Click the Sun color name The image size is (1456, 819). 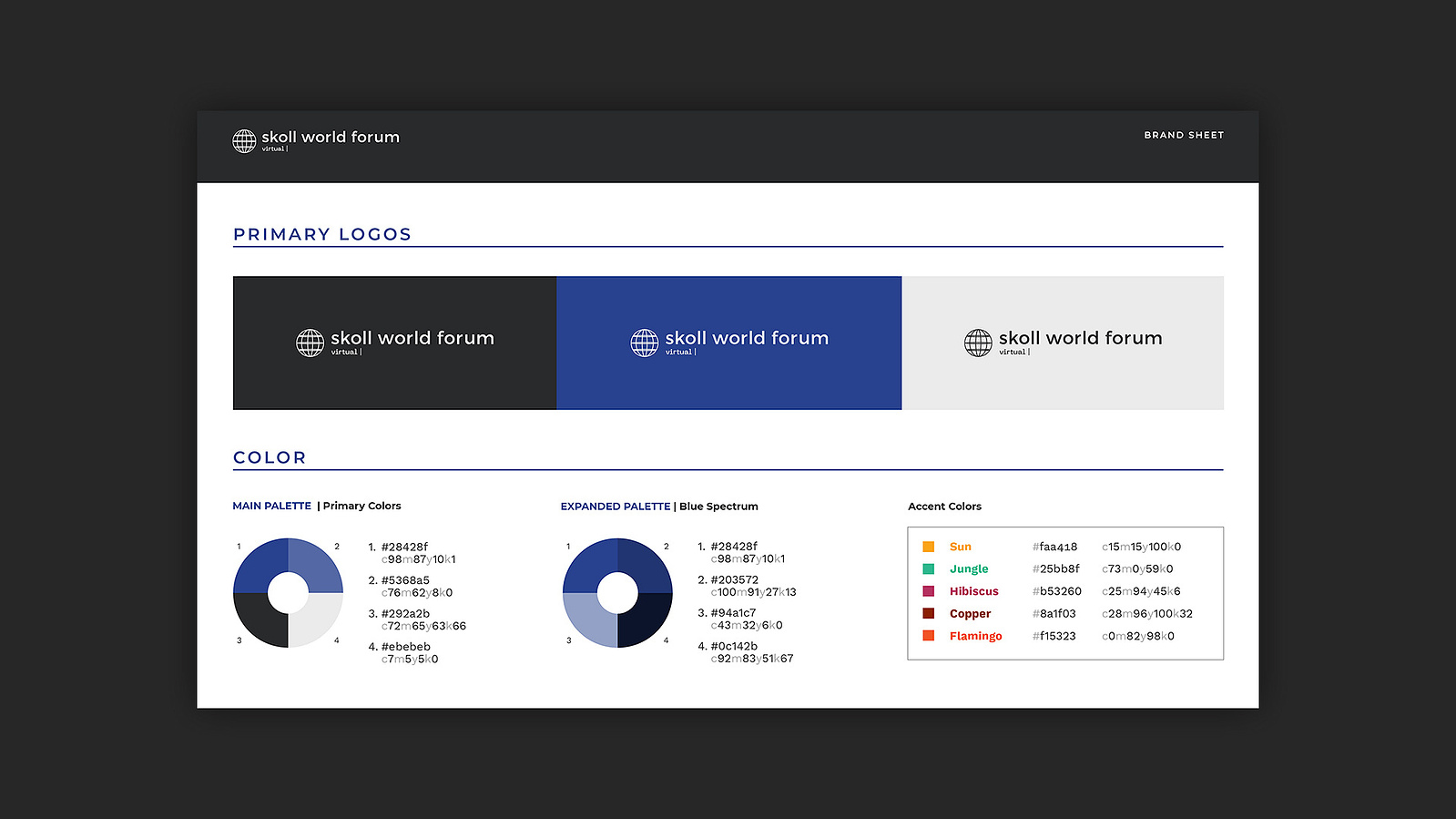point(961,547)
